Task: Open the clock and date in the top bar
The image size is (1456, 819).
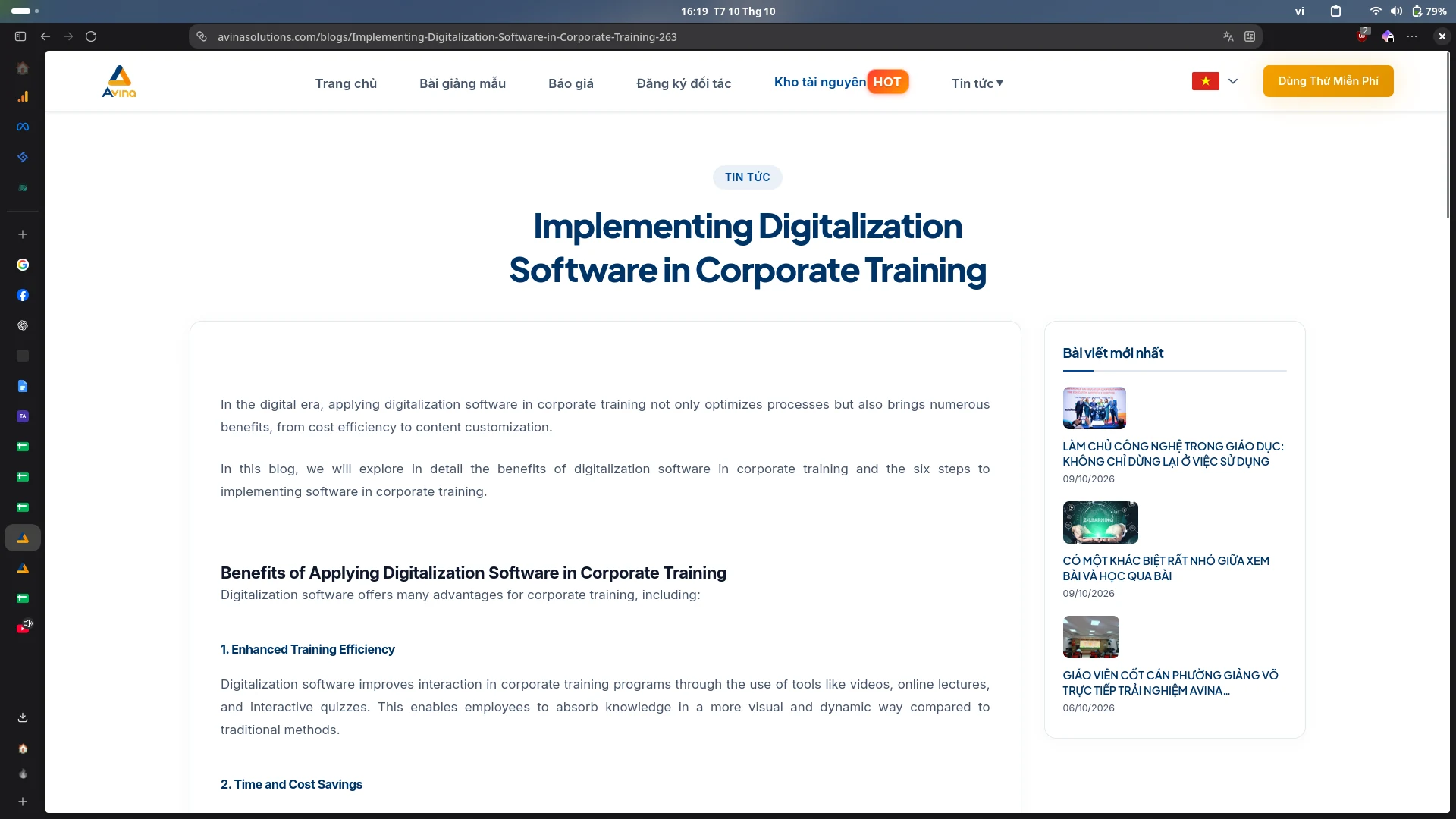Action: coord(728,11)
